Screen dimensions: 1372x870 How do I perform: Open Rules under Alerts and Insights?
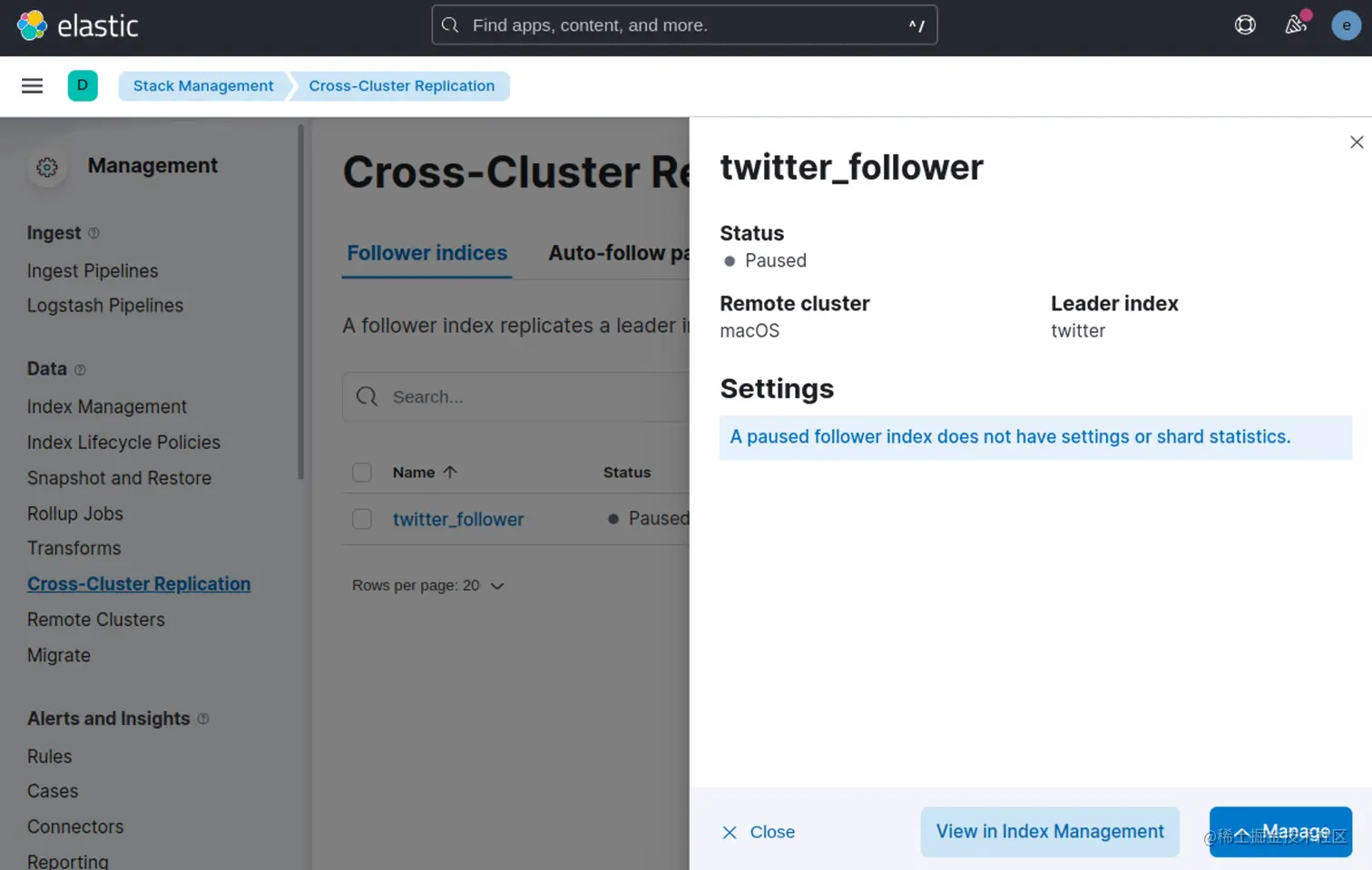(49, 757)
